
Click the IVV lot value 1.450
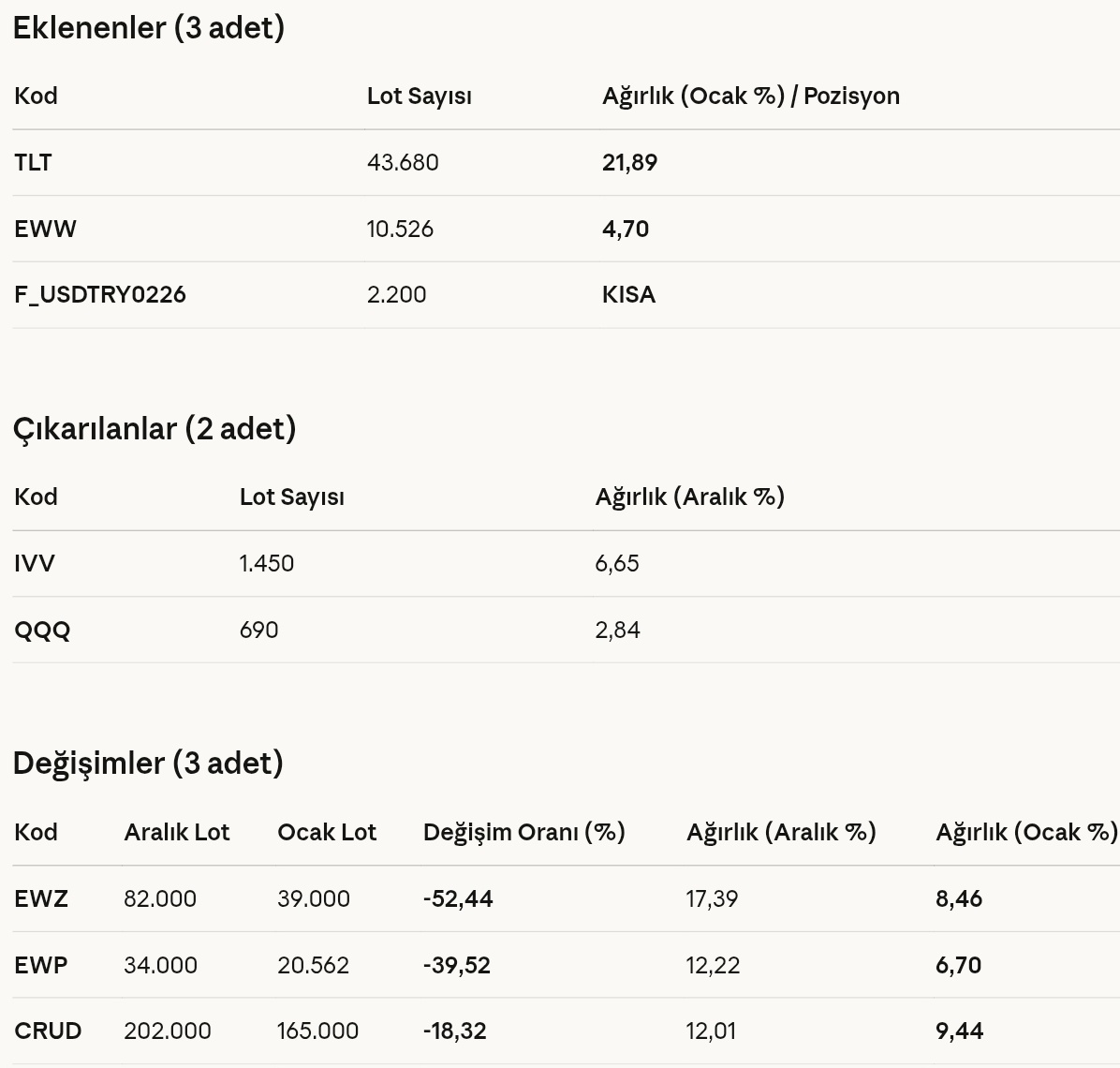point(267,564)
